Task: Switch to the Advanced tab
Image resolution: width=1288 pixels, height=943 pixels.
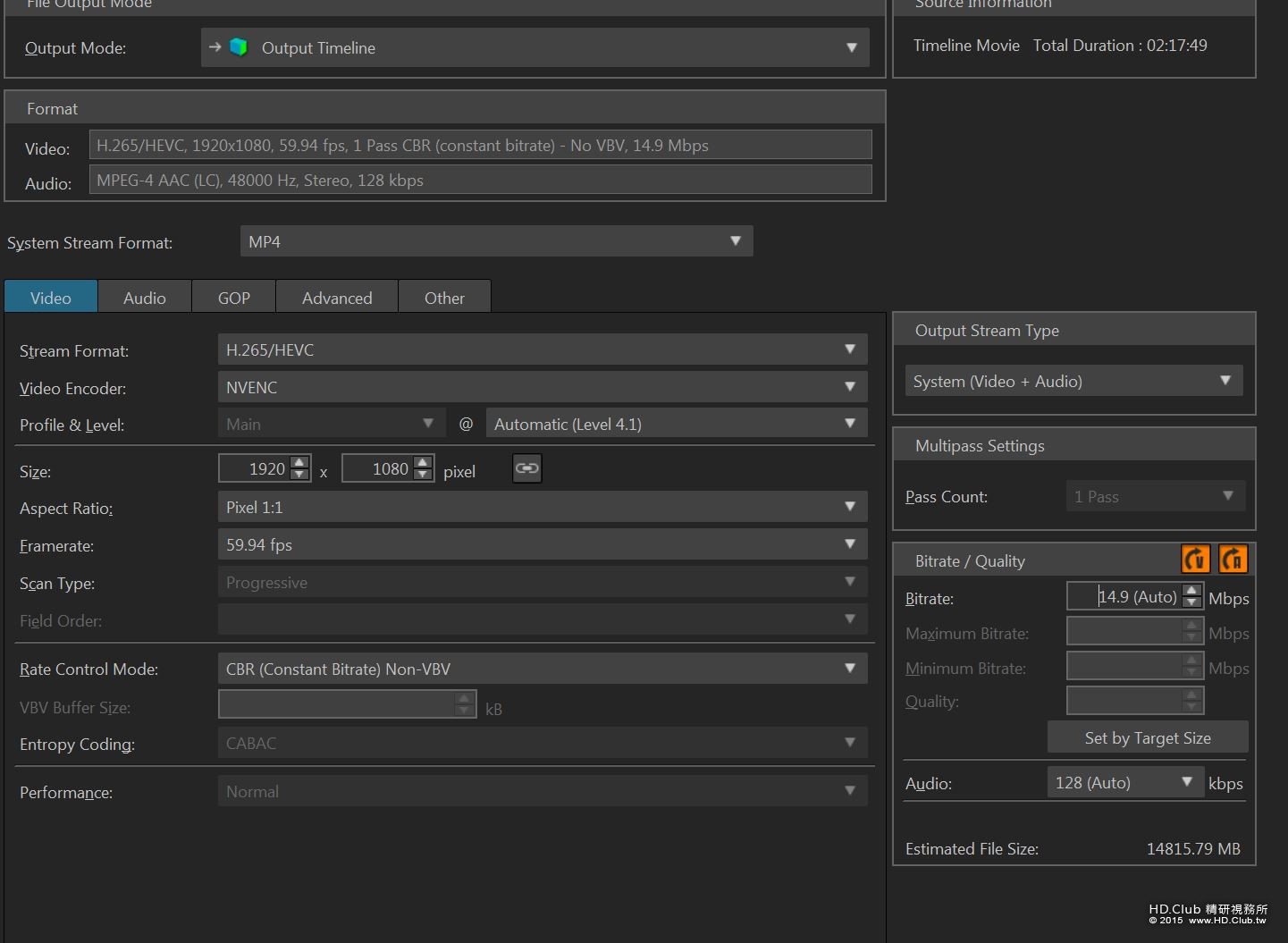Action: pyautogui.click(x=337, y=298)
